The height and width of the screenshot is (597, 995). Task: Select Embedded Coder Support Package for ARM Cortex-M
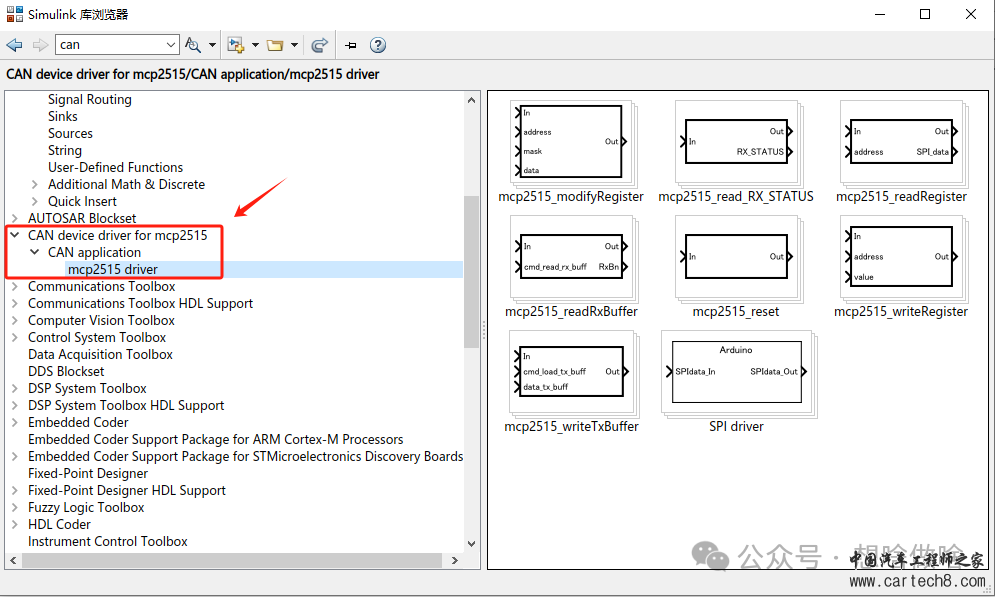click(216, 439)
